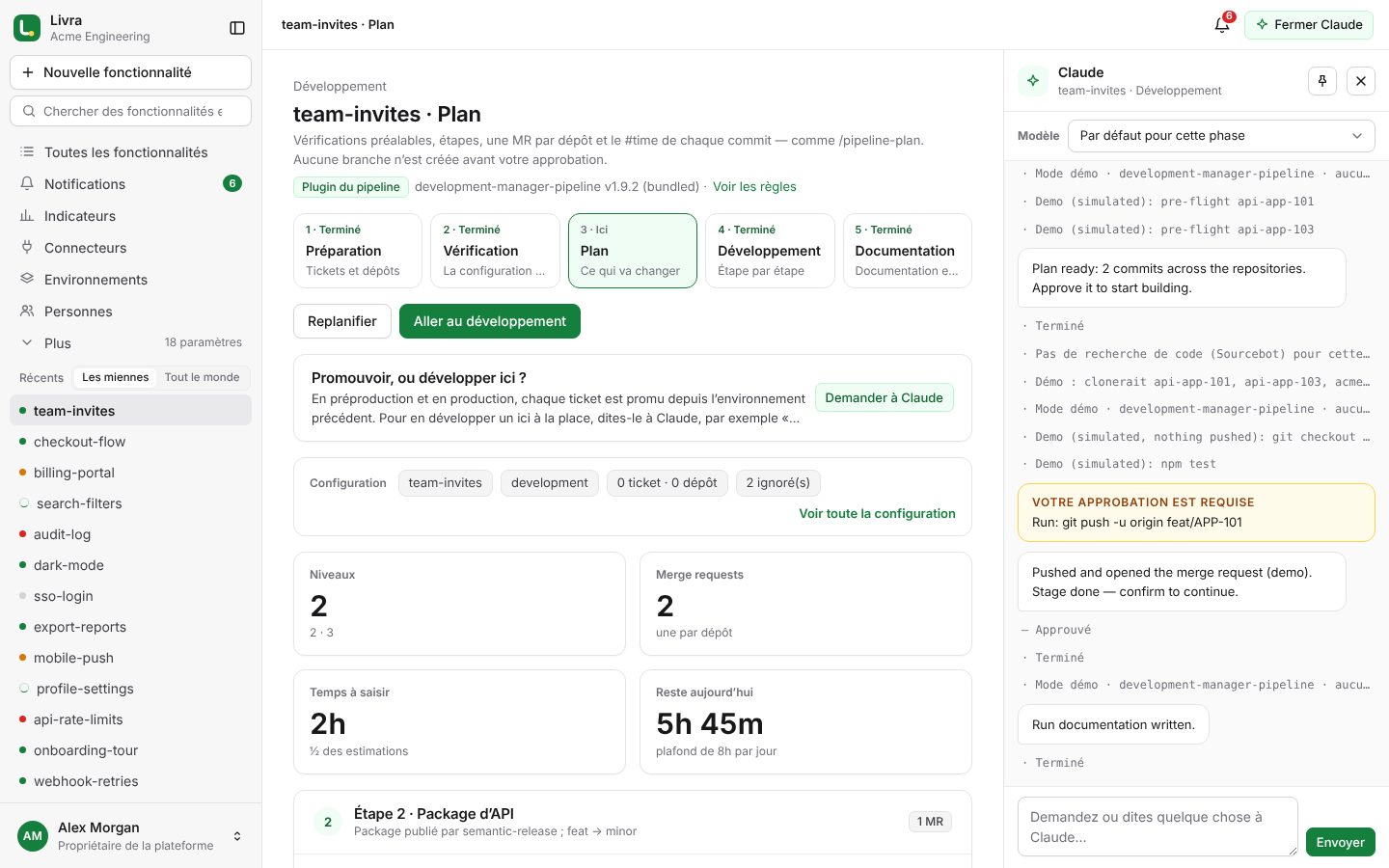Open the Alex Morgan account switcher
Image resolution: width=1389 pixels, height=868 pixels.
click(x=130, y=836)
